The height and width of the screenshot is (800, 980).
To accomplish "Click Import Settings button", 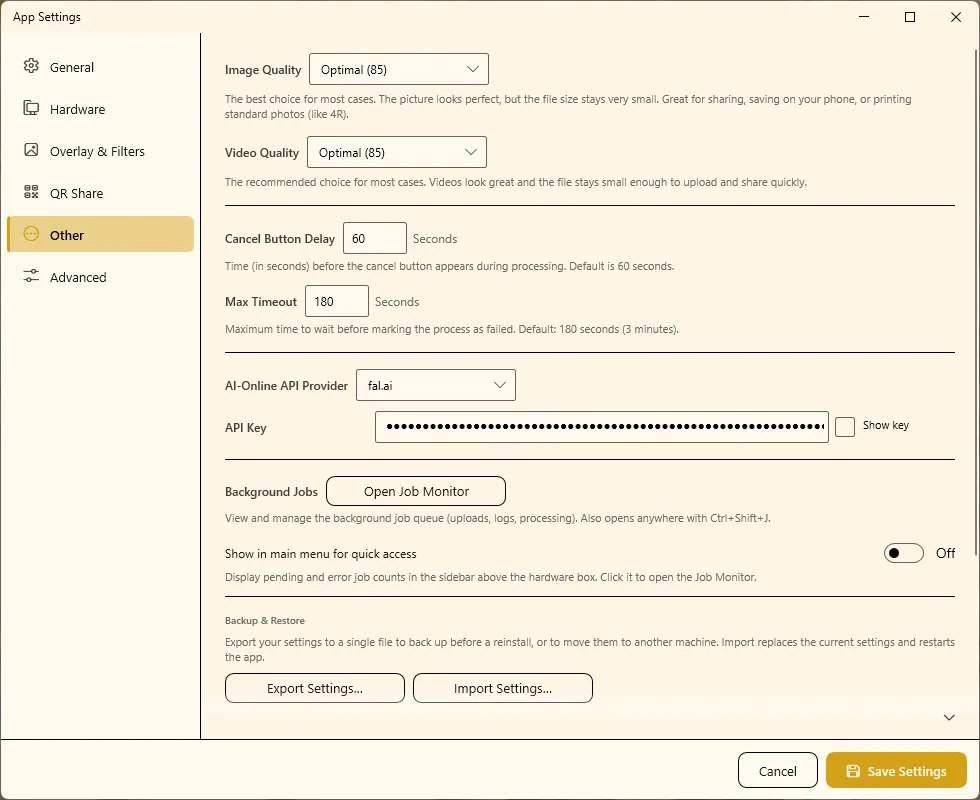I will click(503, 688).
